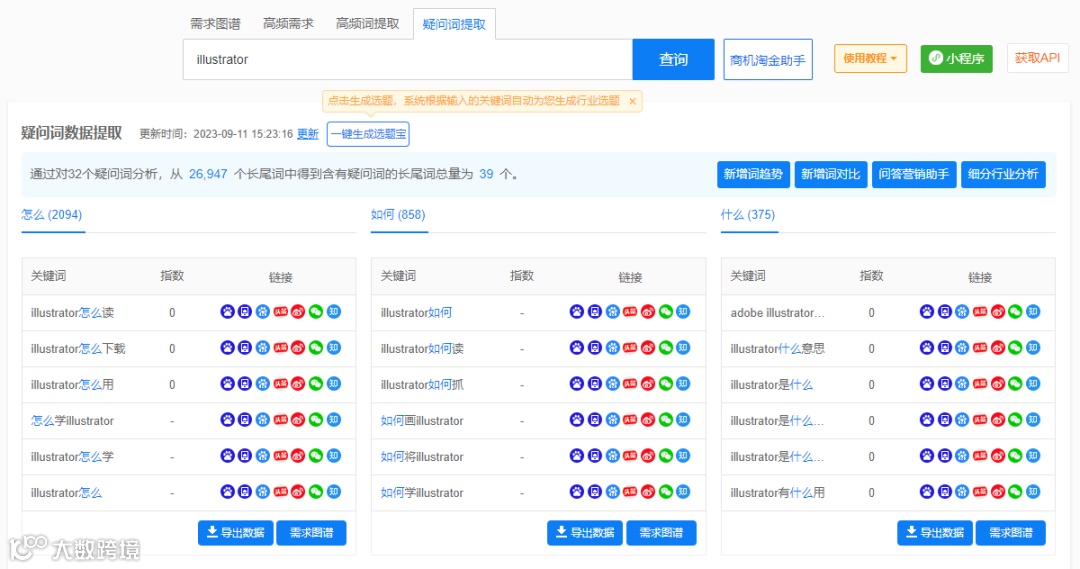Open keyword illustrator怎么下载

78,349
